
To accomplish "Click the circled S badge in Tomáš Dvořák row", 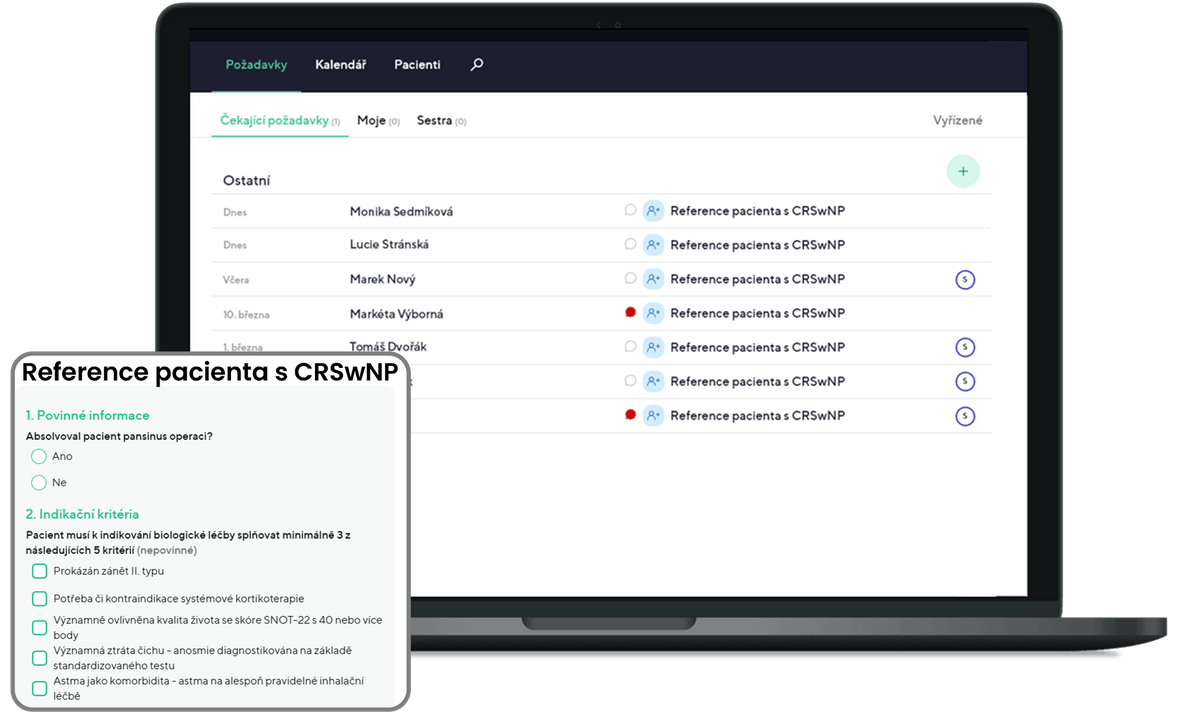I will (965, 348).
